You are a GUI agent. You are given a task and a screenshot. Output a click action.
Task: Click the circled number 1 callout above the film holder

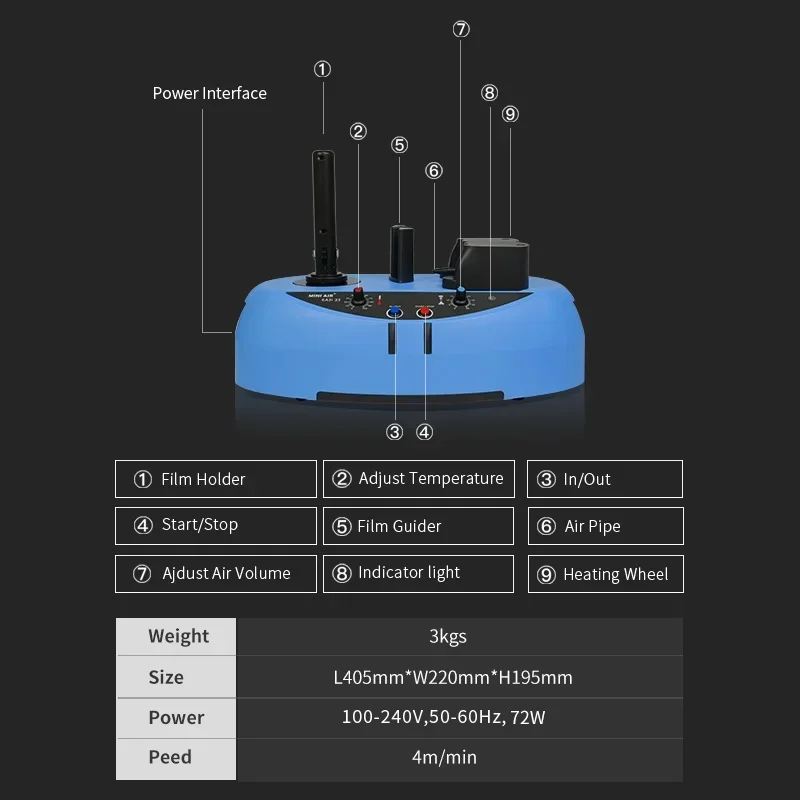[322, 69]
